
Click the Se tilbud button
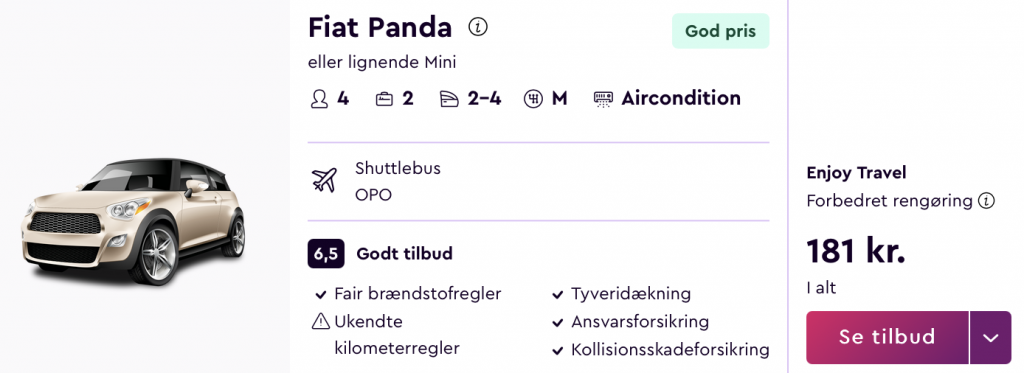(x=887, y=337)
